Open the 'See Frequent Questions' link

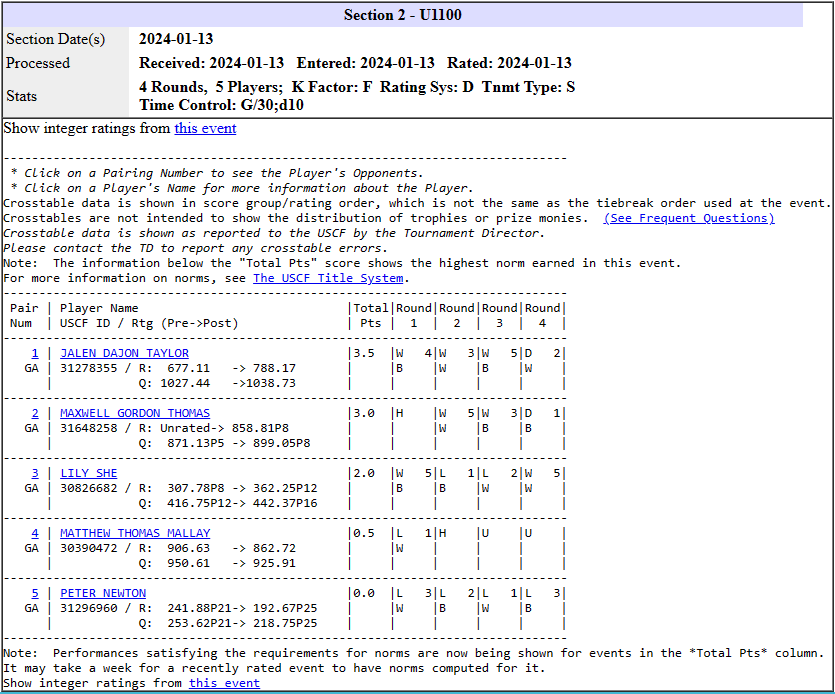[688, 218]
